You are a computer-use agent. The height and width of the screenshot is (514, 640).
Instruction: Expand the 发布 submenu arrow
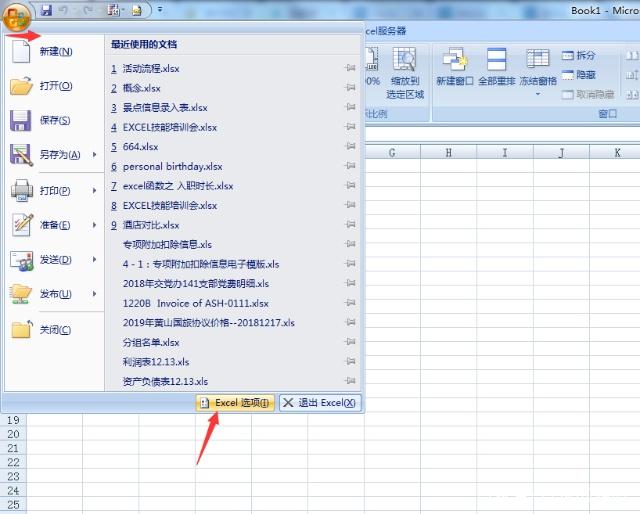click(95, 294)
